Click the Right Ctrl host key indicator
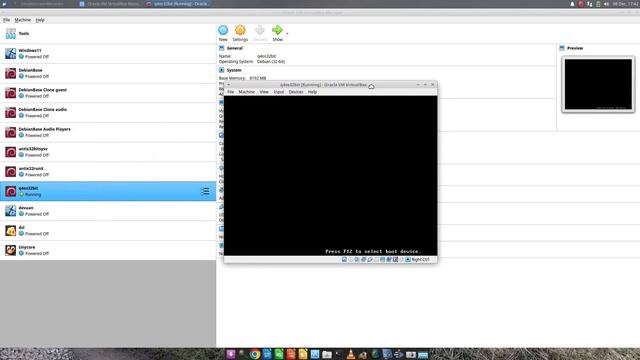This screenshot has height=360, width=640. click(420, 260)
